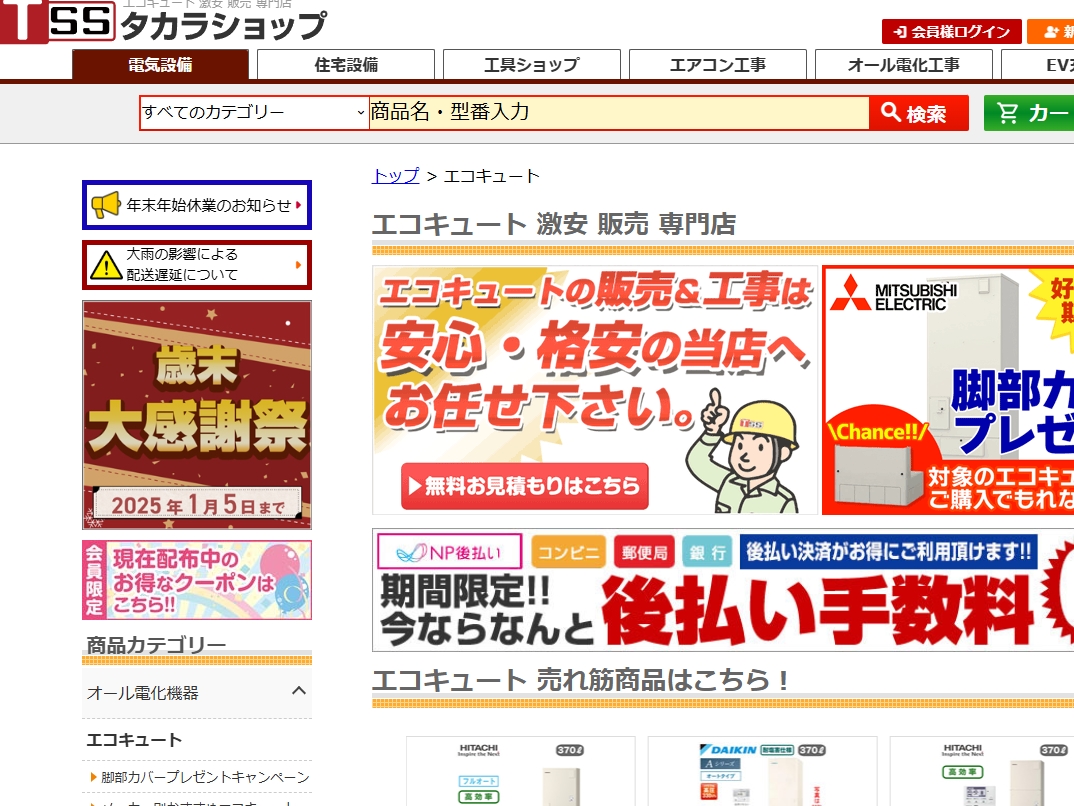Viewport: 1074px width, 806px height.
Task: Click the 歳末大感謝祭 banner
Action: point(197,415)
